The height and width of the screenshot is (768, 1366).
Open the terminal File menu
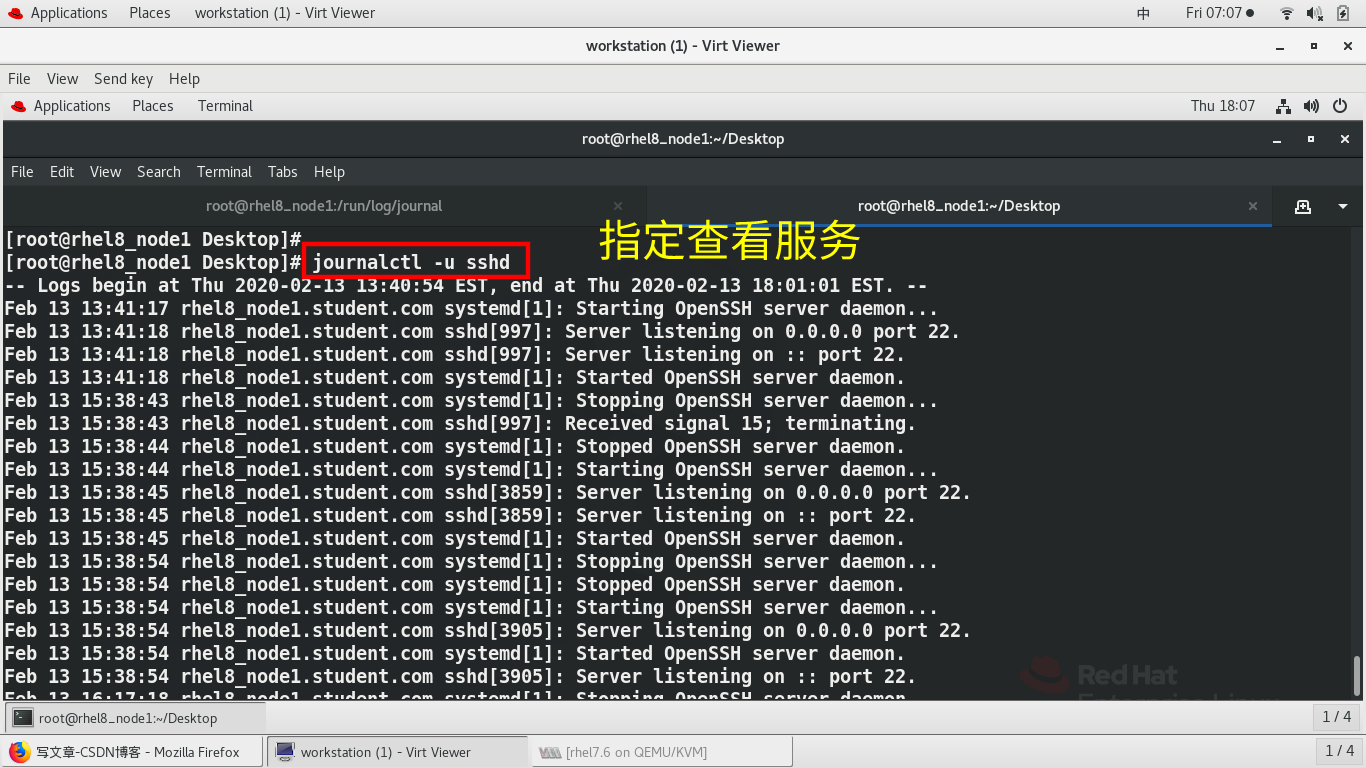(x=22, y=172)
